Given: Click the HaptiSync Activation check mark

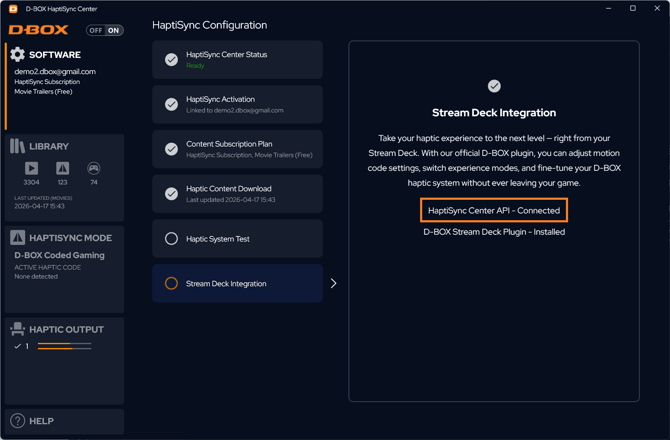Looking at the screenshot, I should pyautogui.click(x=171, y=105).
